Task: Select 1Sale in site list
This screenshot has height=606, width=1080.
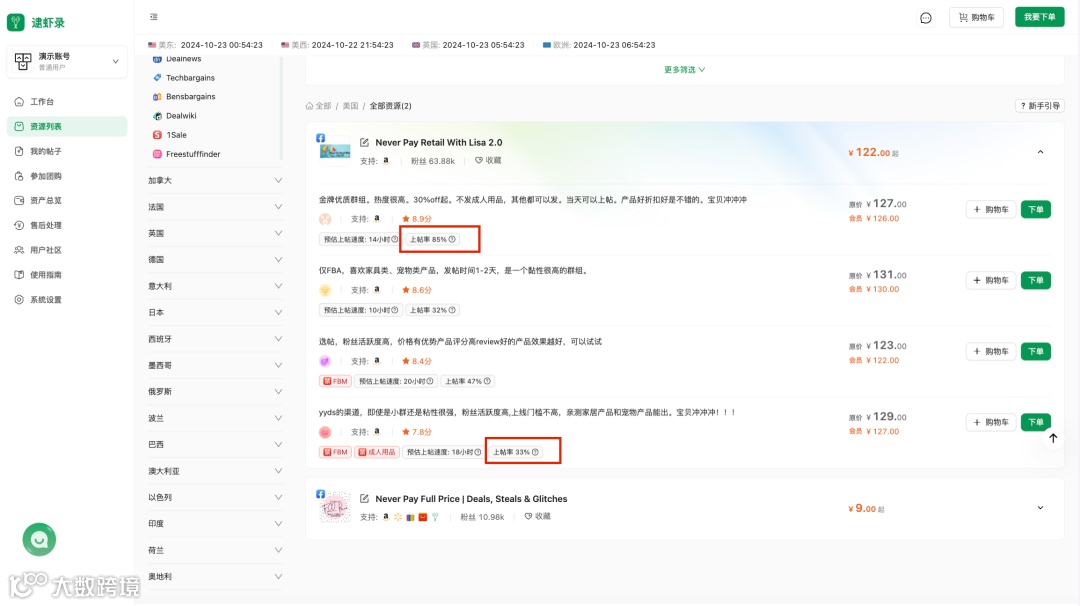Action: 176,135
